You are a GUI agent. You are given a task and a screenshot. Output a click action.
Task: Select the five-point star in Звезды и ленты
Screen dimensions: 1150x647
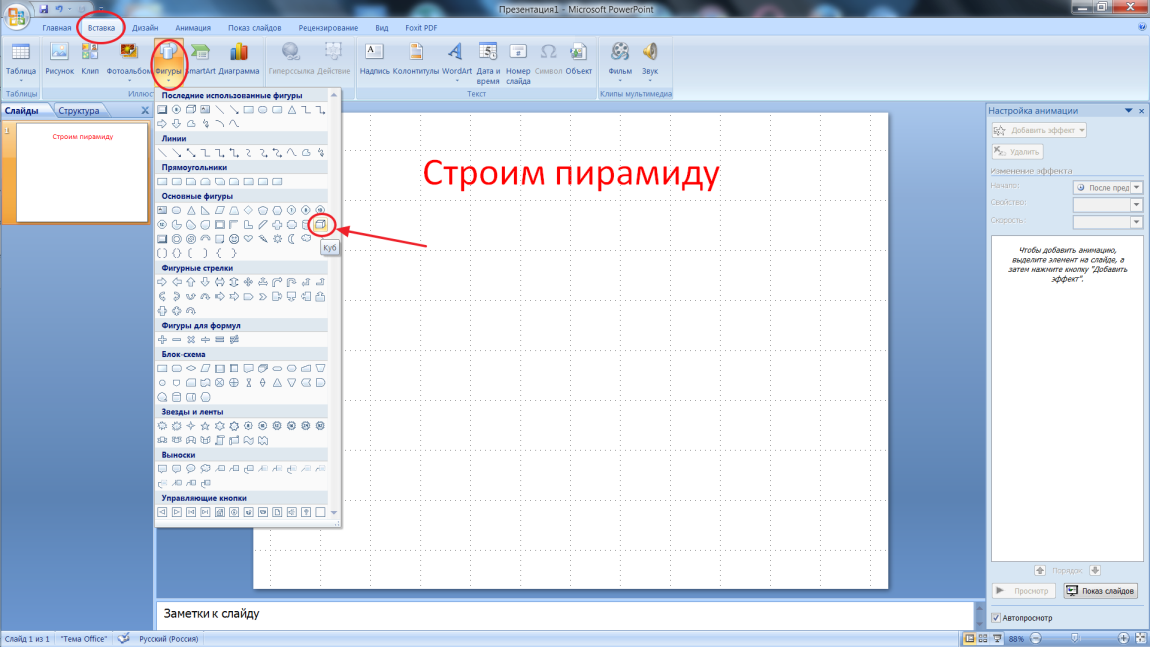pos(205,425)
